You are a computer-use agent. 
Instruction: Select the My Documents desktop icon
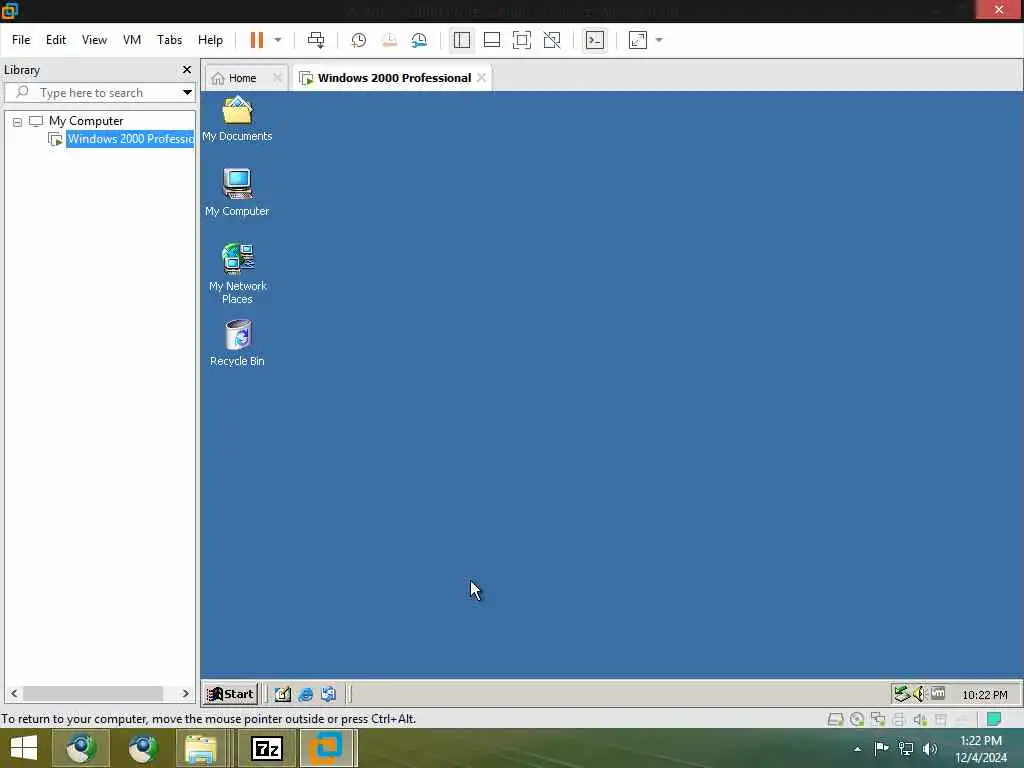[237, 119]
